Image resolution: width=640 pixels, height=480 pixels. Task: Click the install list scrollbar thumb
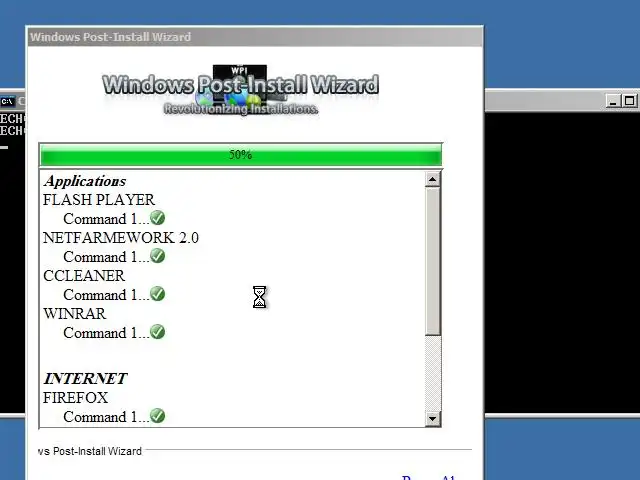[433, 261]
